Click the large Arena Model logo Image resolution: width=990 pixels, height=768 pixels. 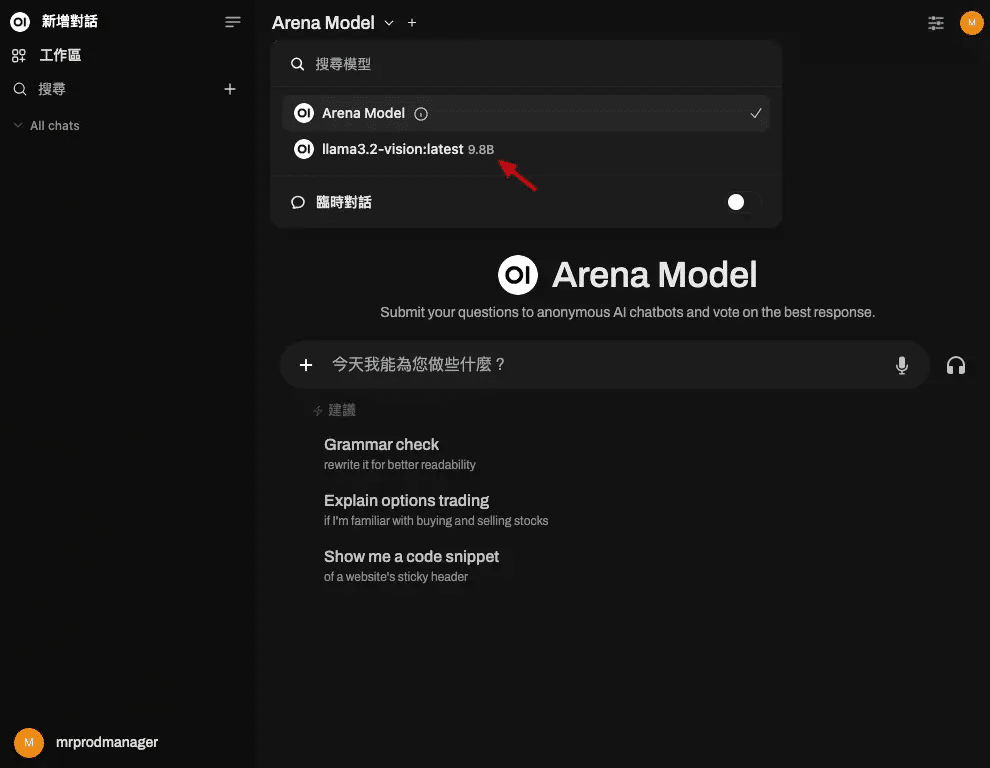pos(518,275)
